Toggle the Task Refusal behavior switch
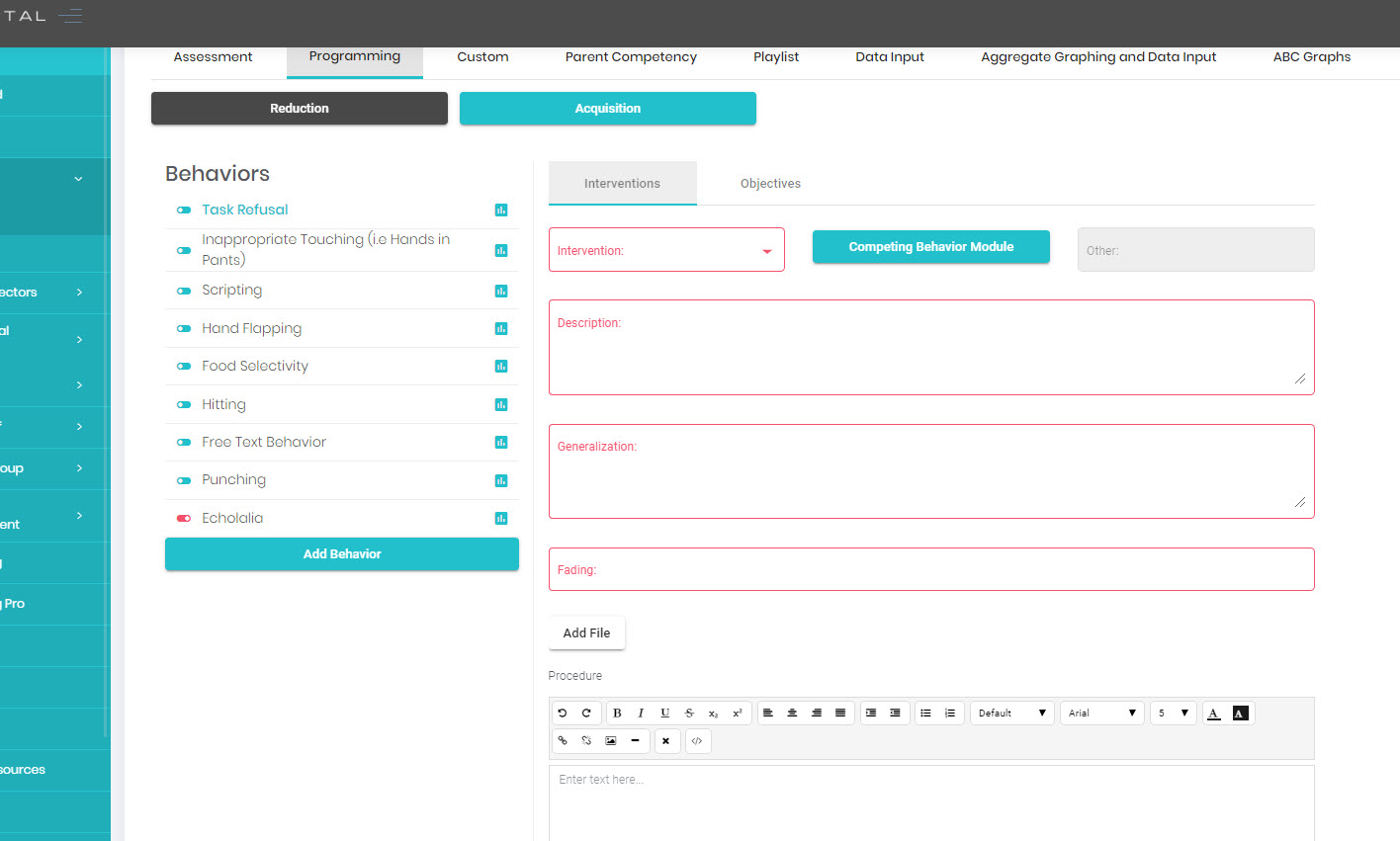The height and width of the screenshot is (841, 1400). click(x=184, y=210)
